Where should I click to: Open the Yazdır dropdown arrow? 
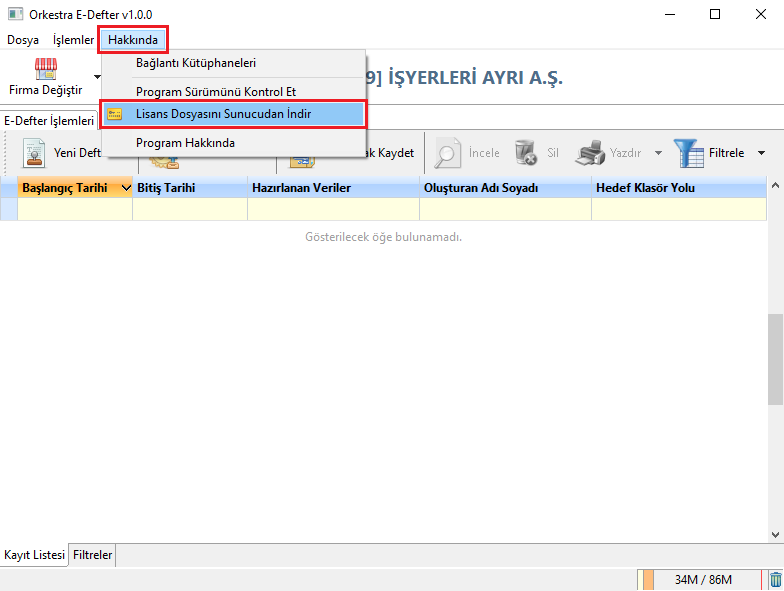[658, 153]
